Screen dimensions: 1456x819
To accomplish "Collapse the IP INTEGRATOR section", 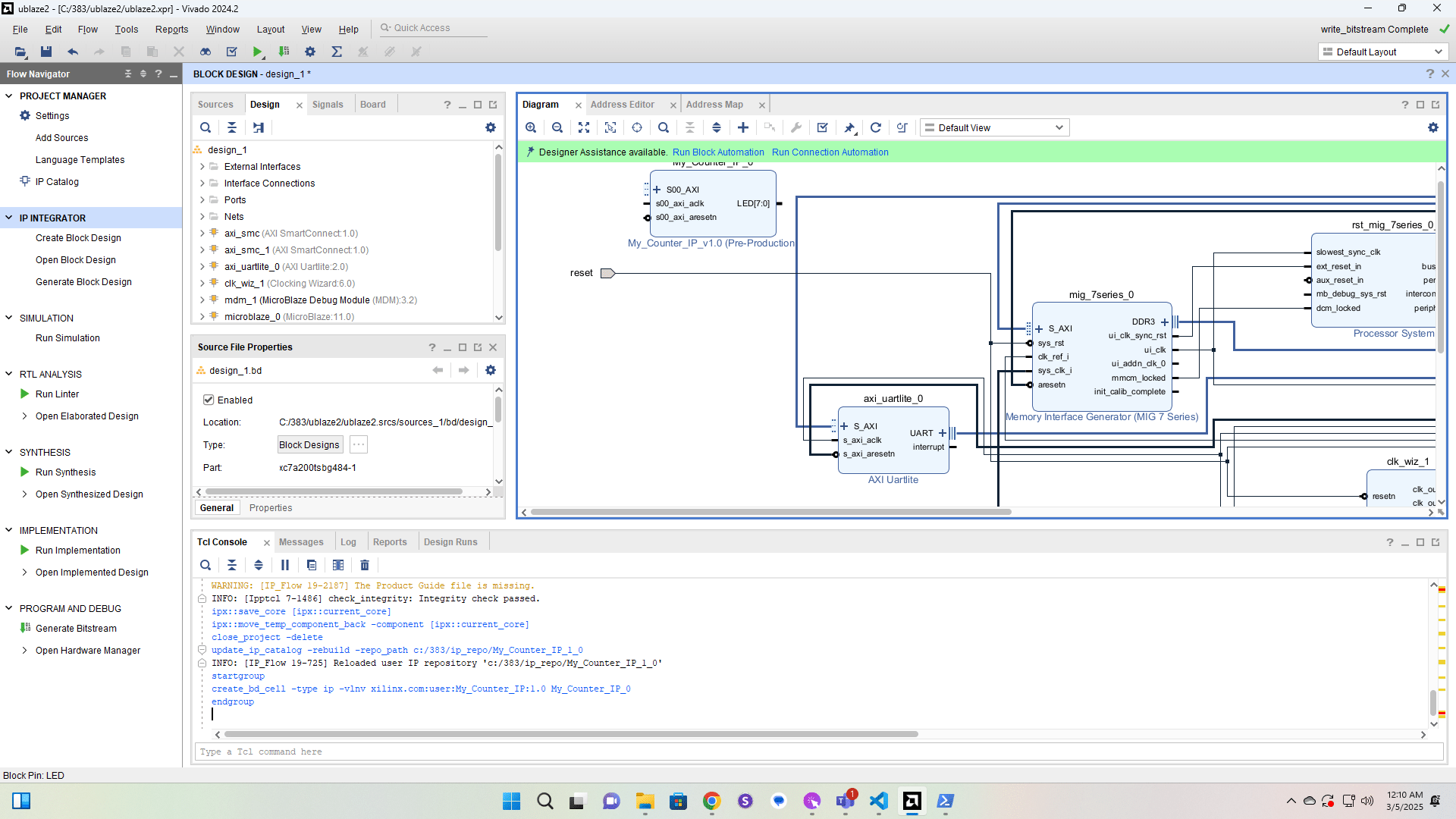I will tap(9, 218).
